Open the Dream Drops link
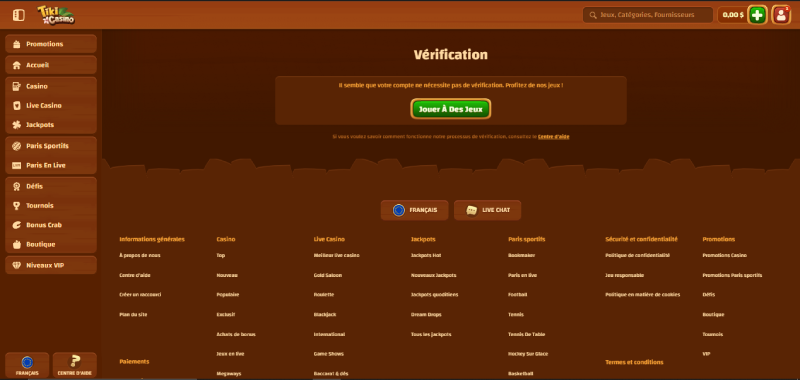Screen dimensions: 800x380 point(426,315)
